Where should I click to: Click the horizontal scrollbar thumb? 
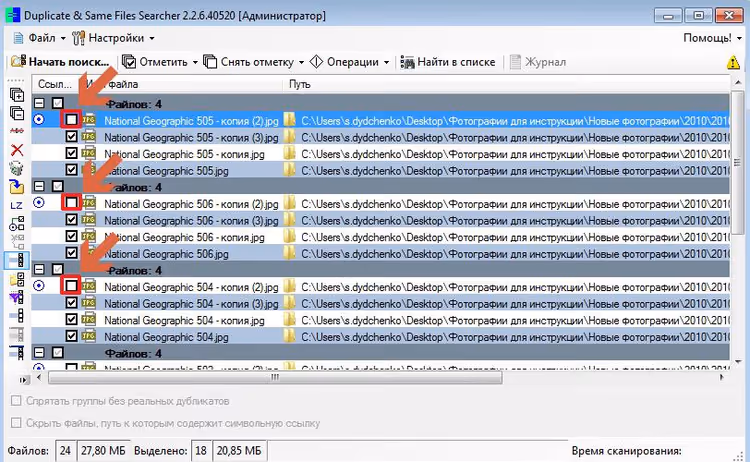click(275, 377)
